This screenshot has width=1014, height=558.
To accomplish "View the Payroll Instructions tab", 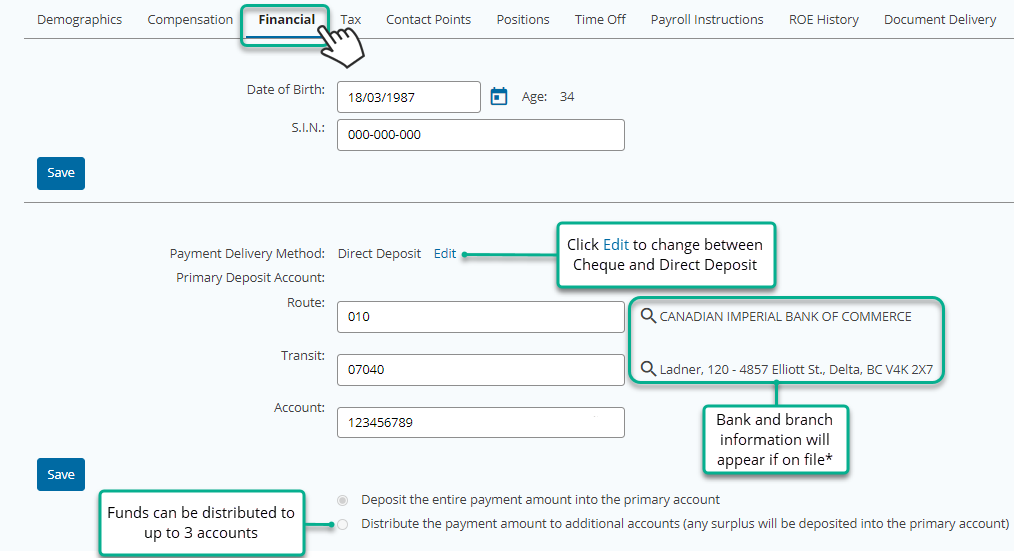I will click(707, 19).
